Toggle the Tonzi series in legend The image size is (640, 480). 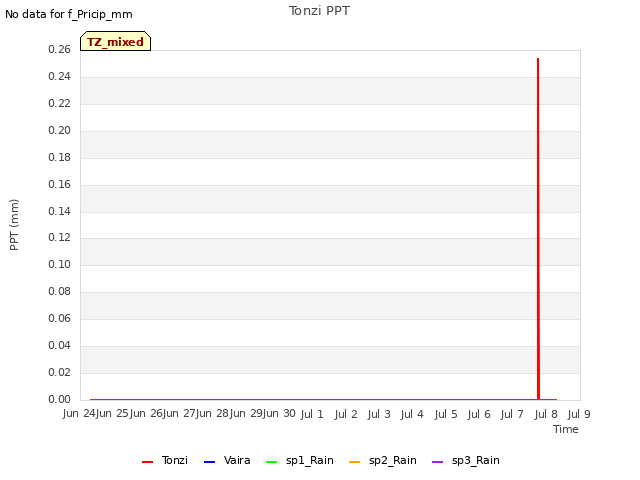(165, 460)
